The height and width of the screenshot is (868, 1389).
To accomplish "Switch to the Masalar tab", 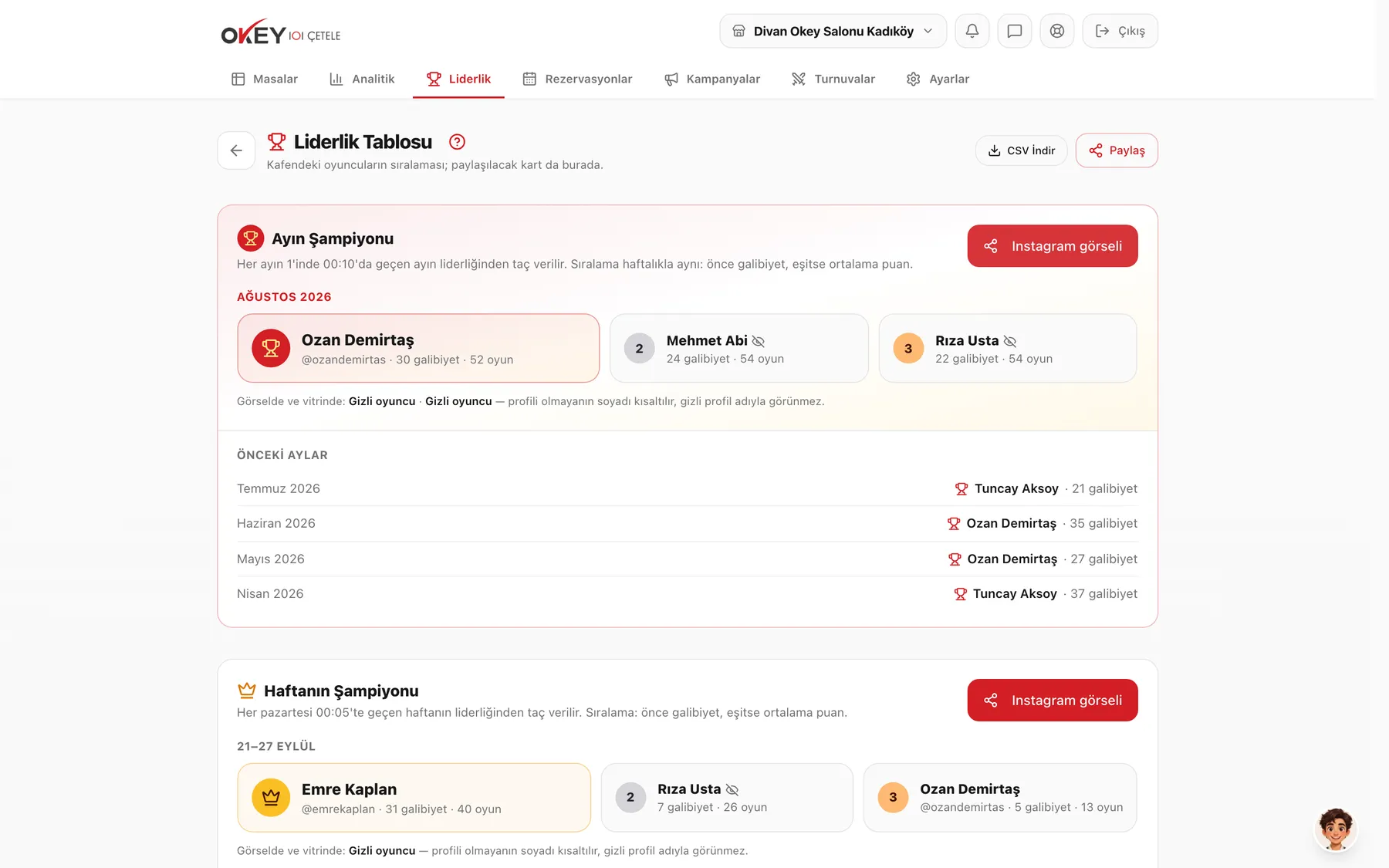I will (x=265, y=79).
